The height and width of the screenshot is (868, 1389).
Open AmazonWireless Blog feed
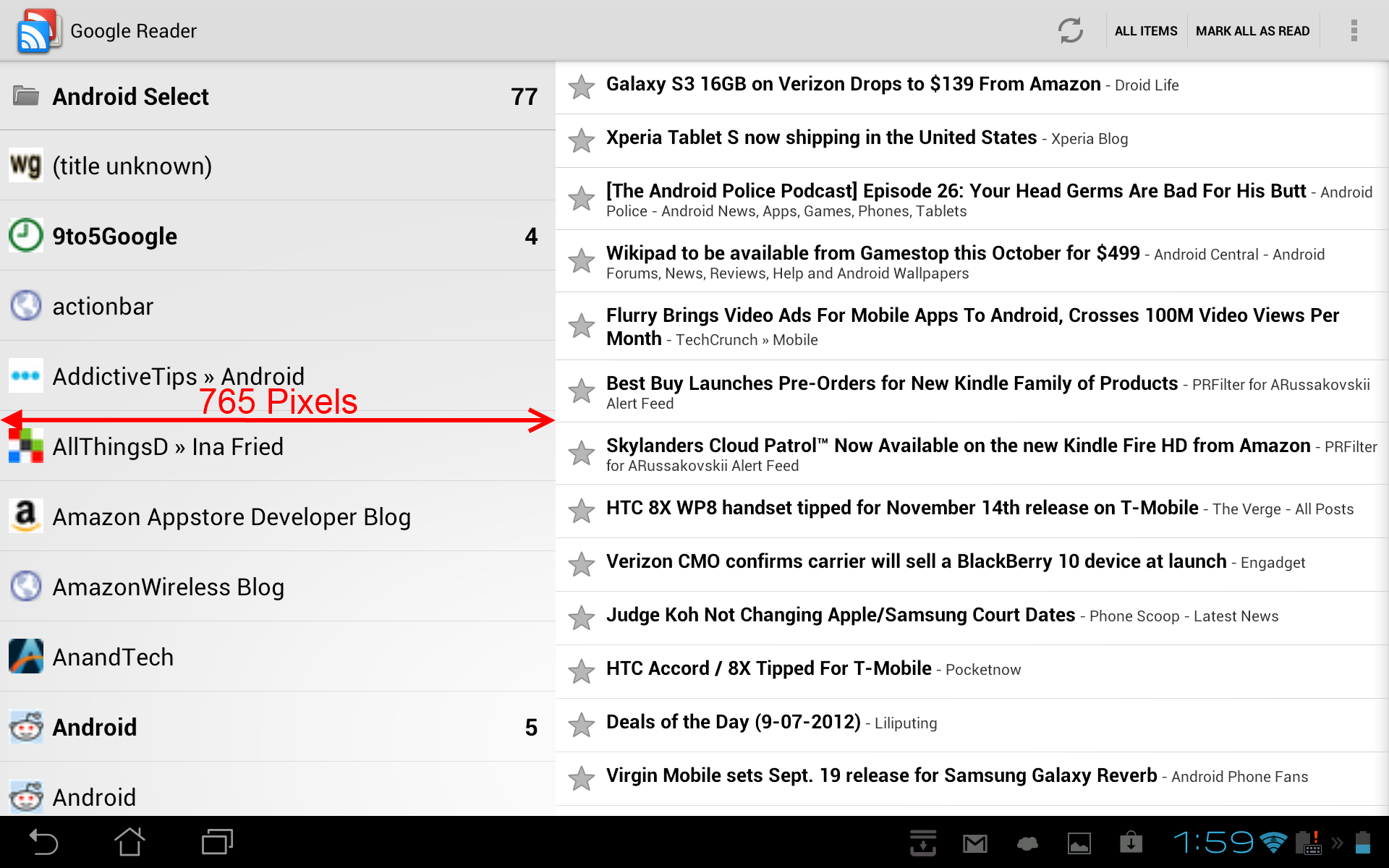tap(278, 587)
